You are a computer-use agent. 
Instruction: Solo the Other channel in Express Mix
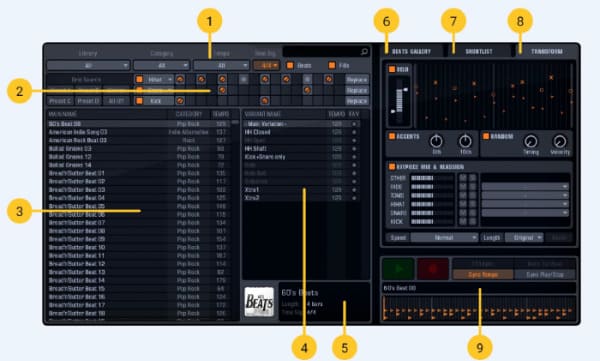(x=473, y=178)
